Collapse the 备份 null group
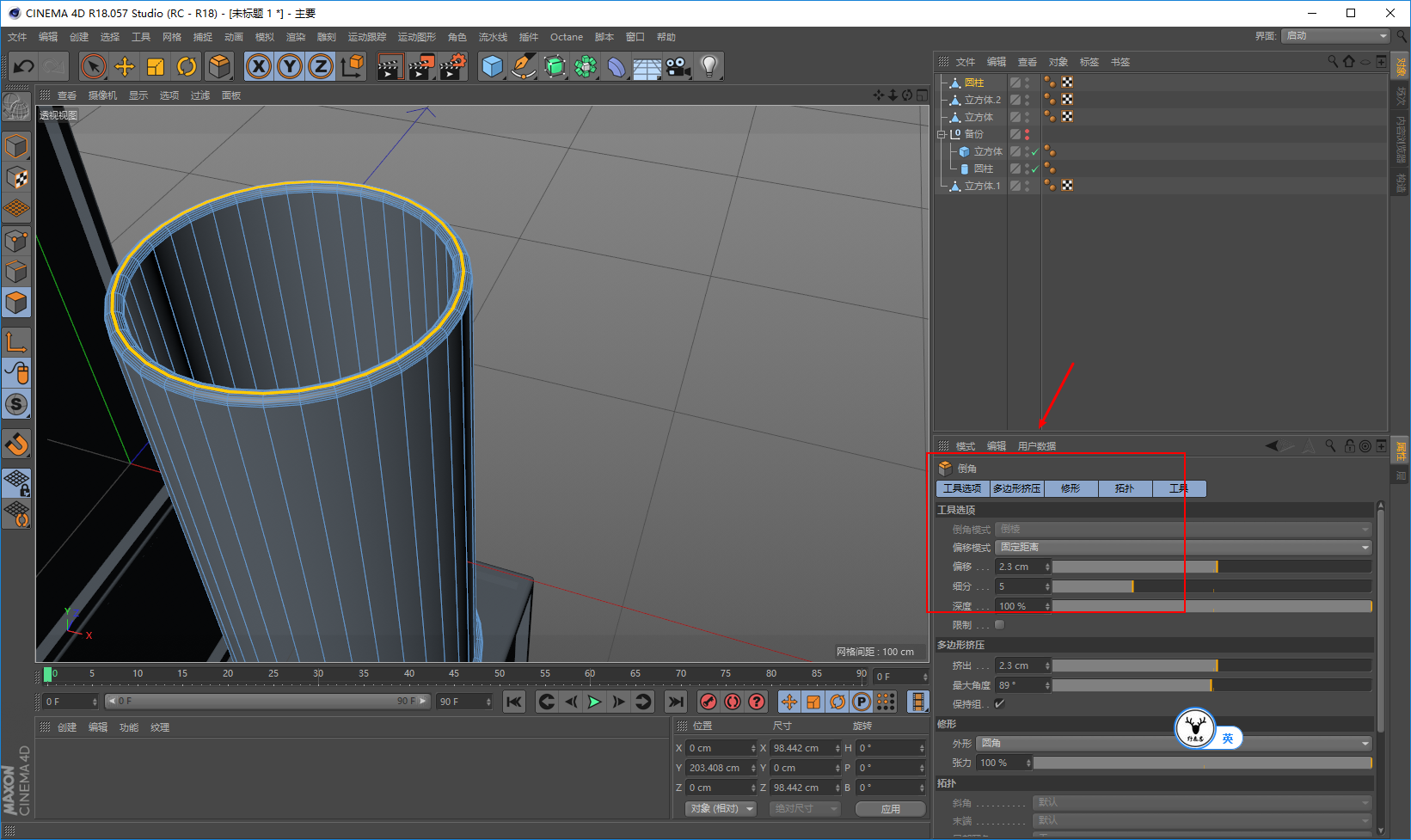1411x840 pixels. tap(942, 134)
